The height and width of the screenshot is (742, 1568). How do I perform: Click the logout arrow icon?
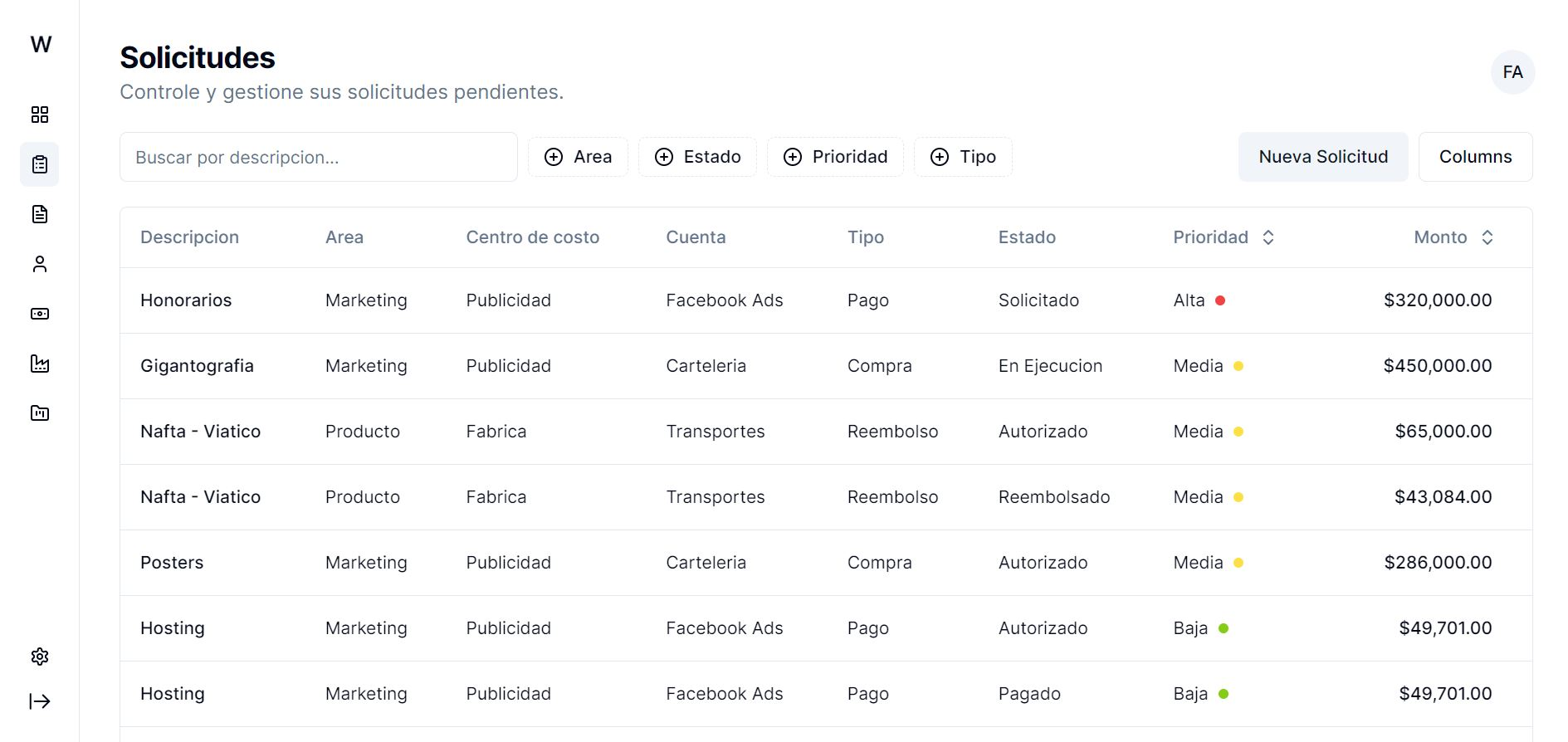(x=40, y=701)
